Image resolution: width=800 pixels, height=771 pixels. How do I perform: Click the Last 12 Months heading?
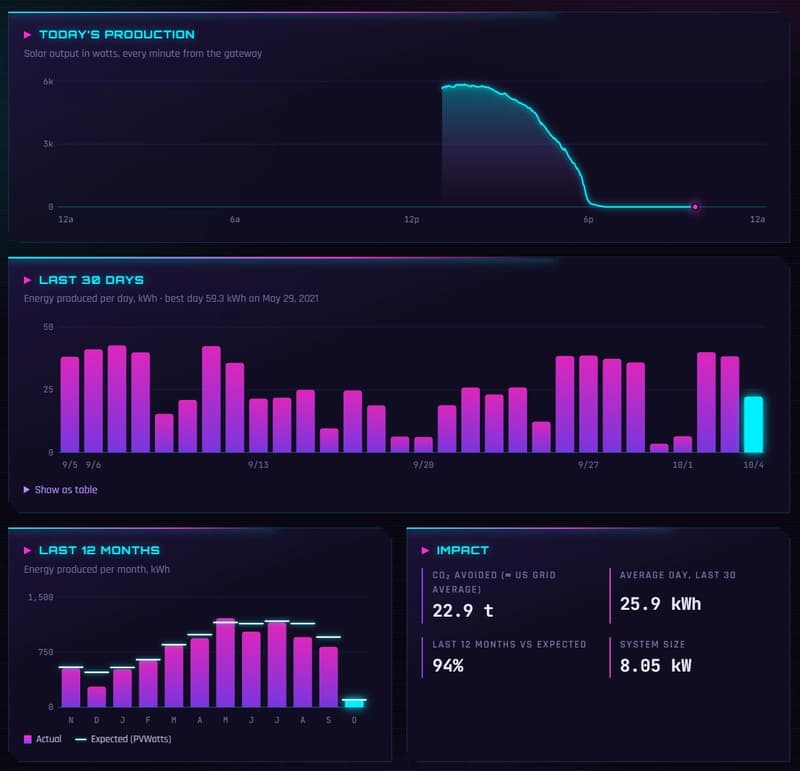99,551
